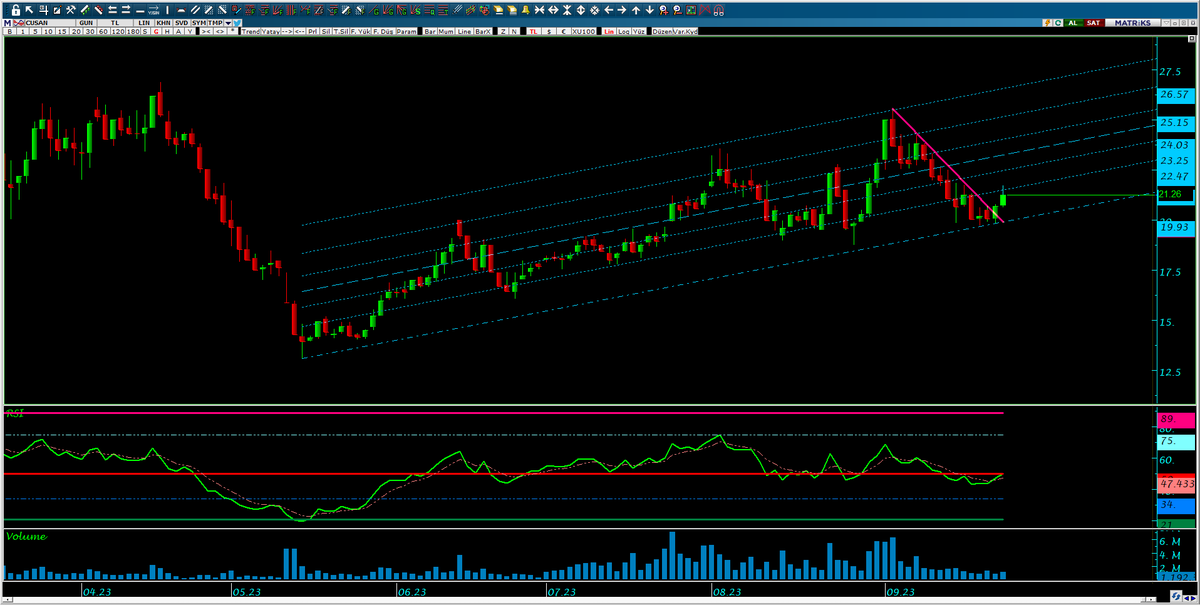Image resolution: width=1200 pixels, height=605 pixels.
Task: Select the 60 minute period
Action: pyautogui.click(x=103, y=32)
